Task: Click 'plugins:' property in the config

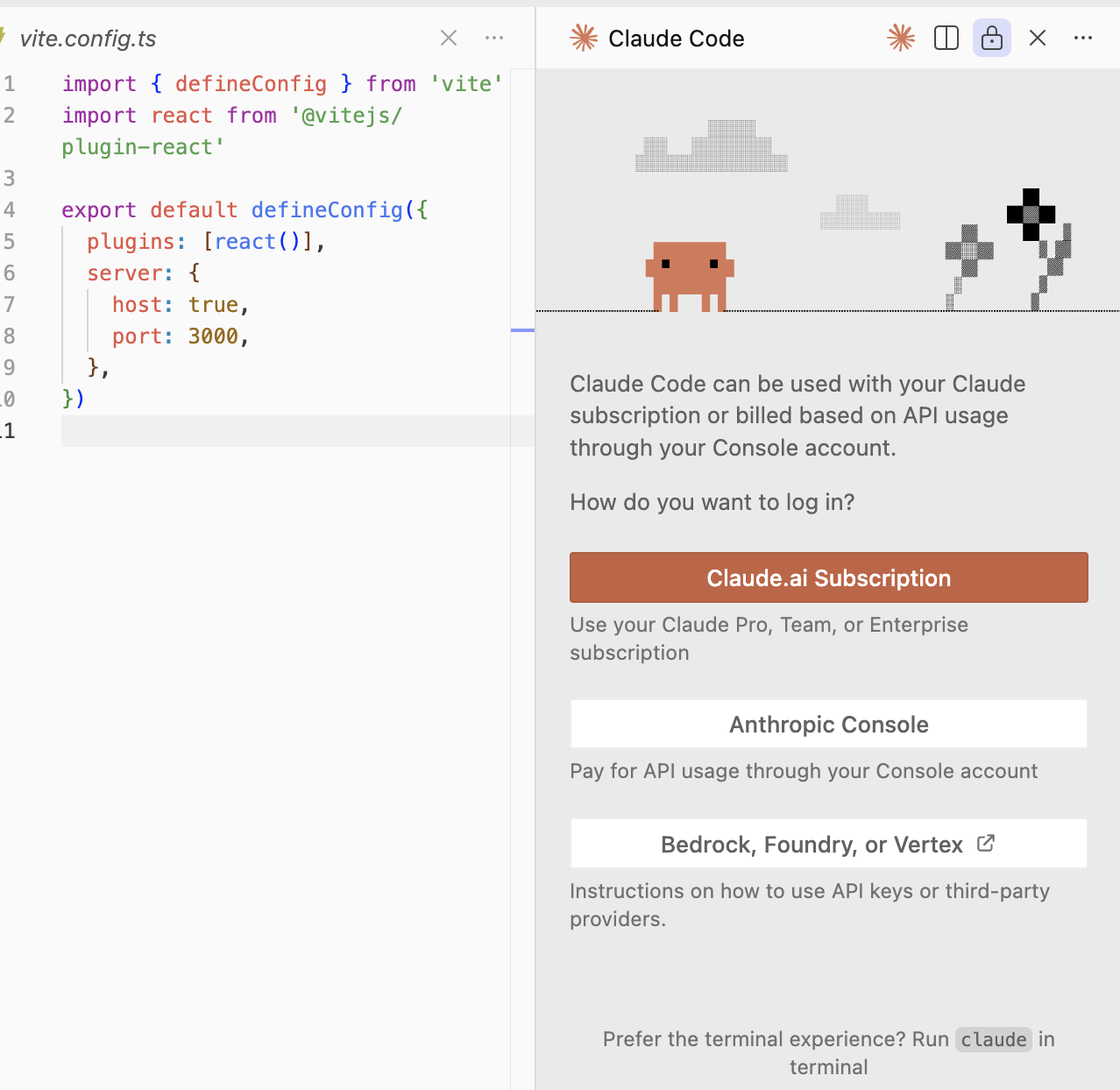Action: (x=136, y=242)
